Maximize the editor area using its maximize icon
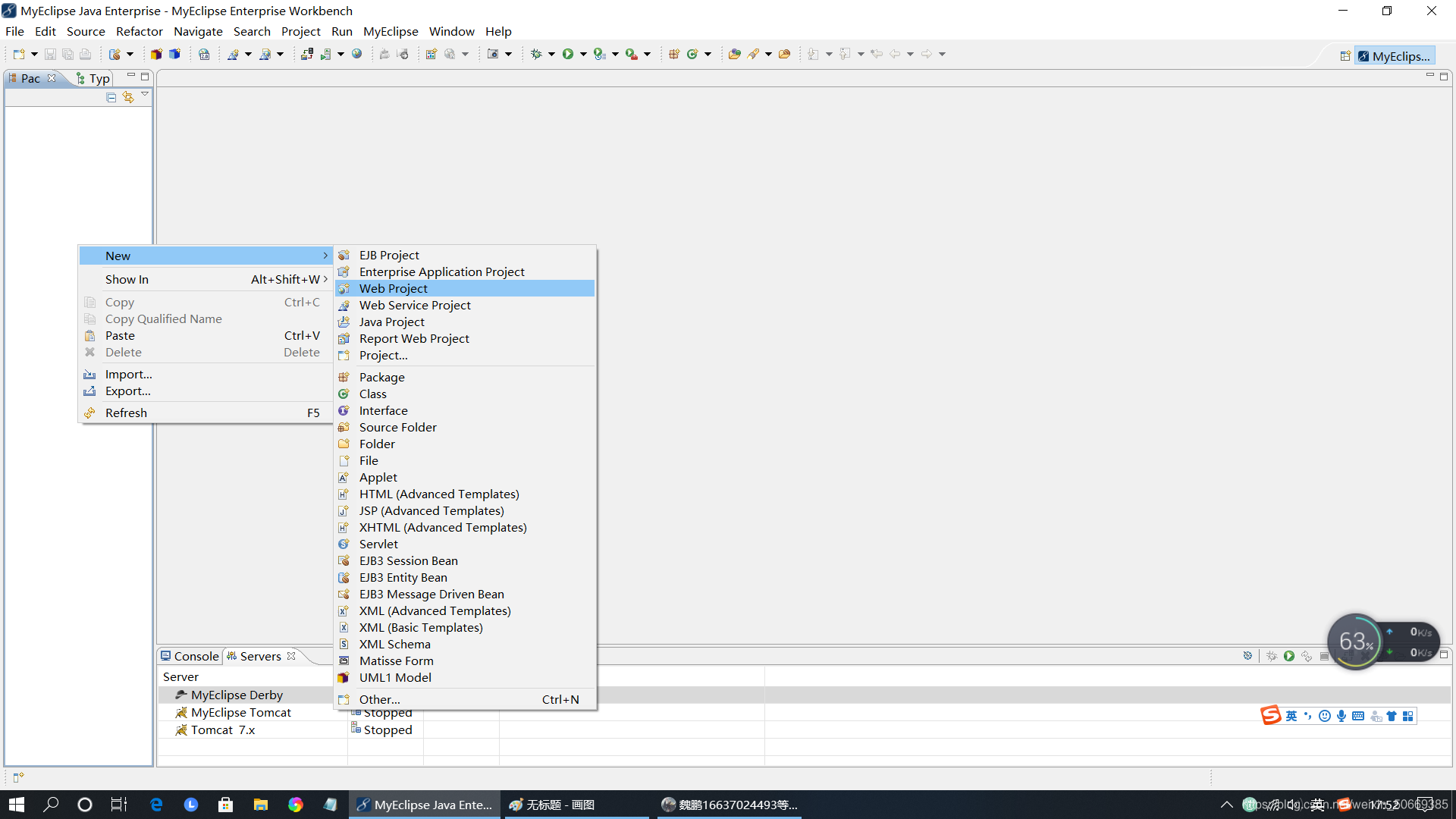Viewport: 1456px width, 819px height. (1444, 77)
